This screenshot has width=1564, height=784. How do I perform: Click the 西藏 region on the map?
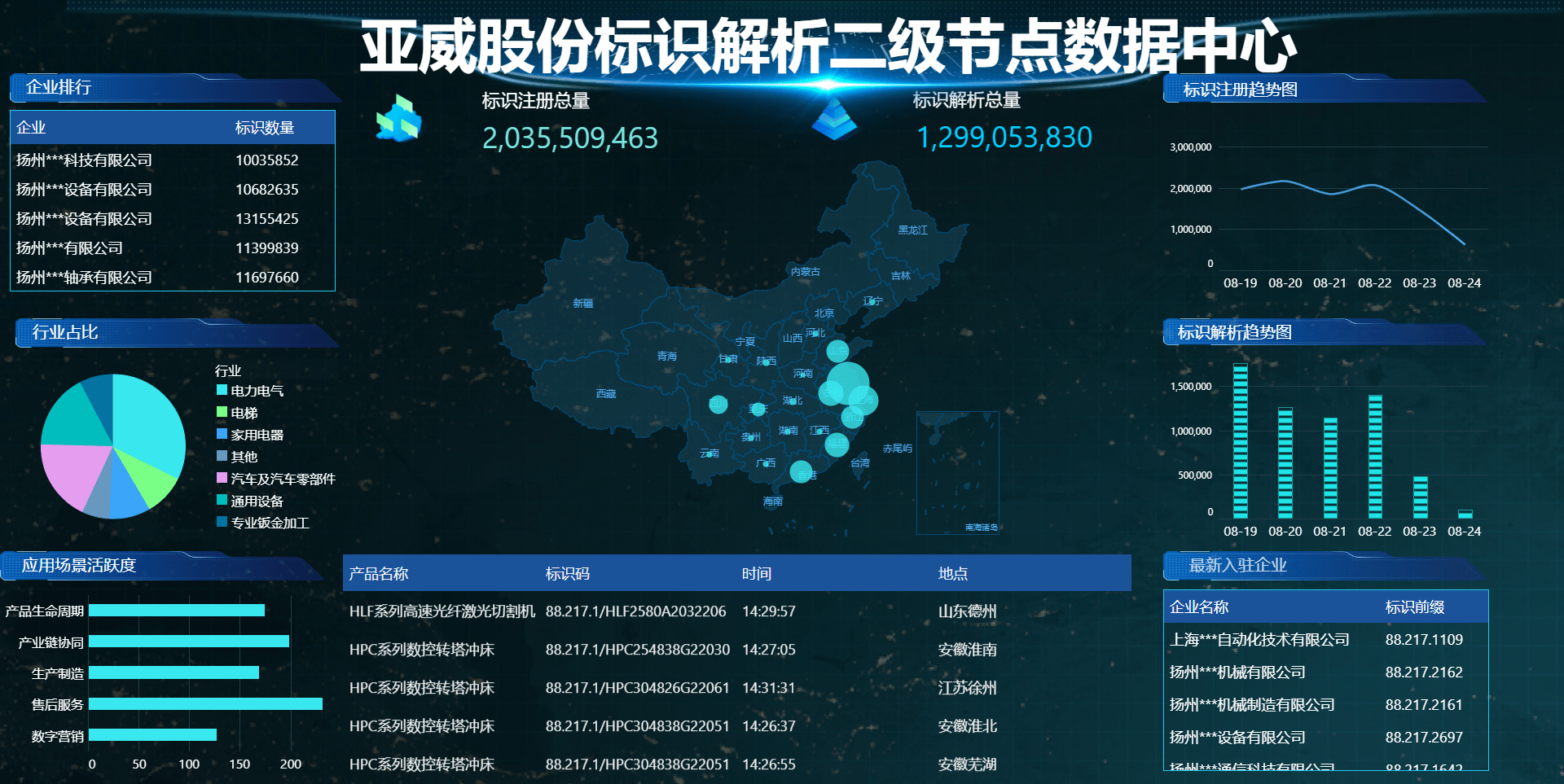[606, 394]
